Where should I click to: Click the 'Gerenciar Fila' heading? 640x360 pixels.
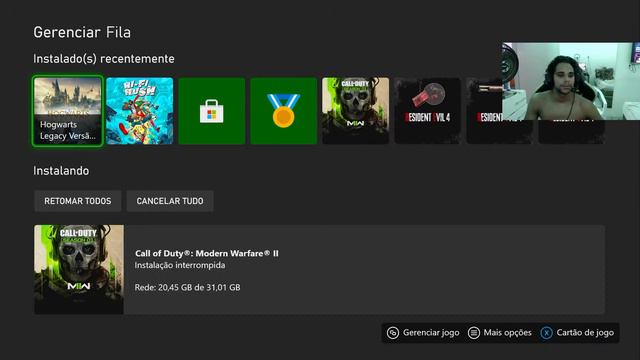82,32
